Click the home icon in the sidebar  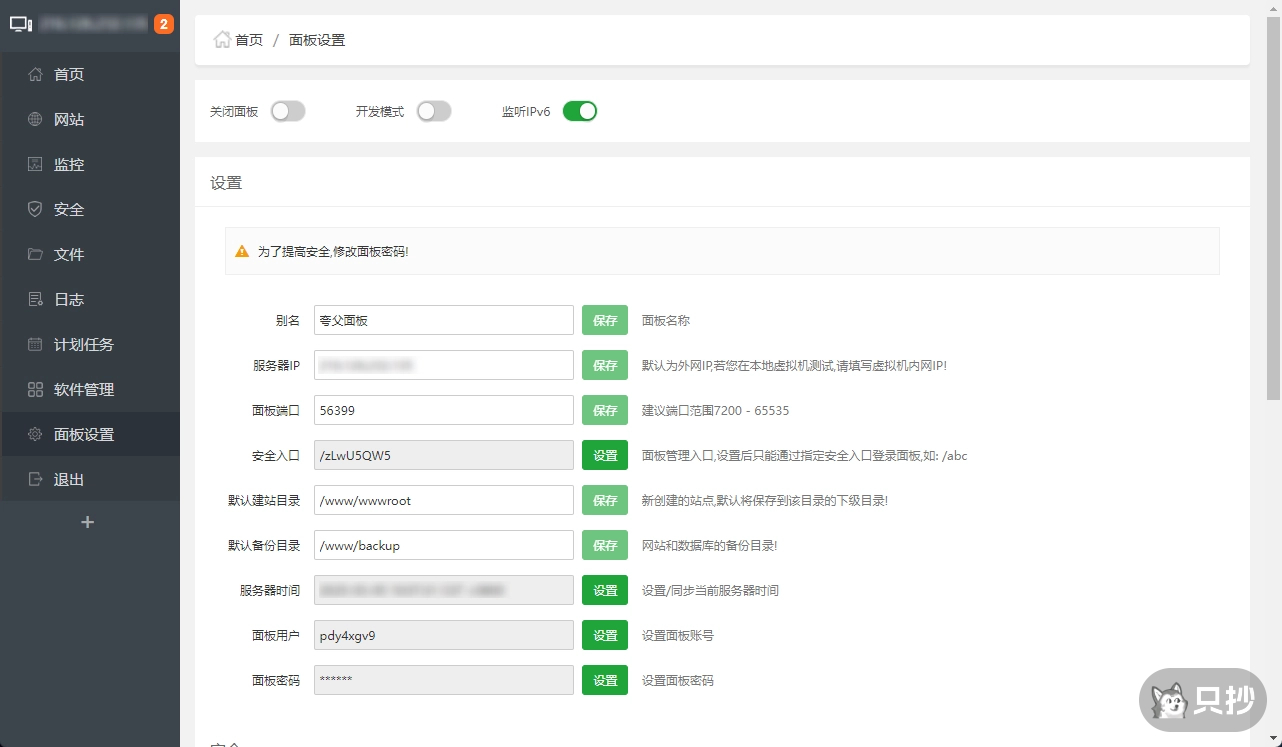35,75
